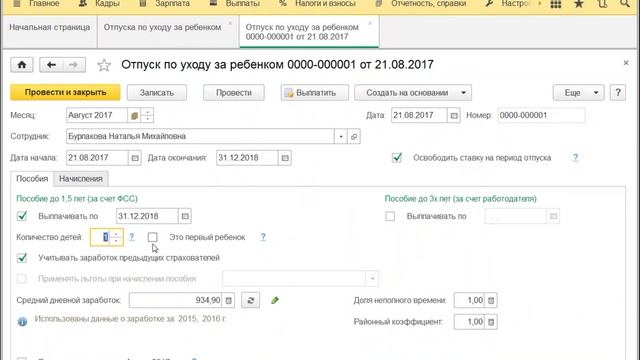Click help hint next to Количество детей
The height and width of the screenshot is (360, 640).
point(131,237)
